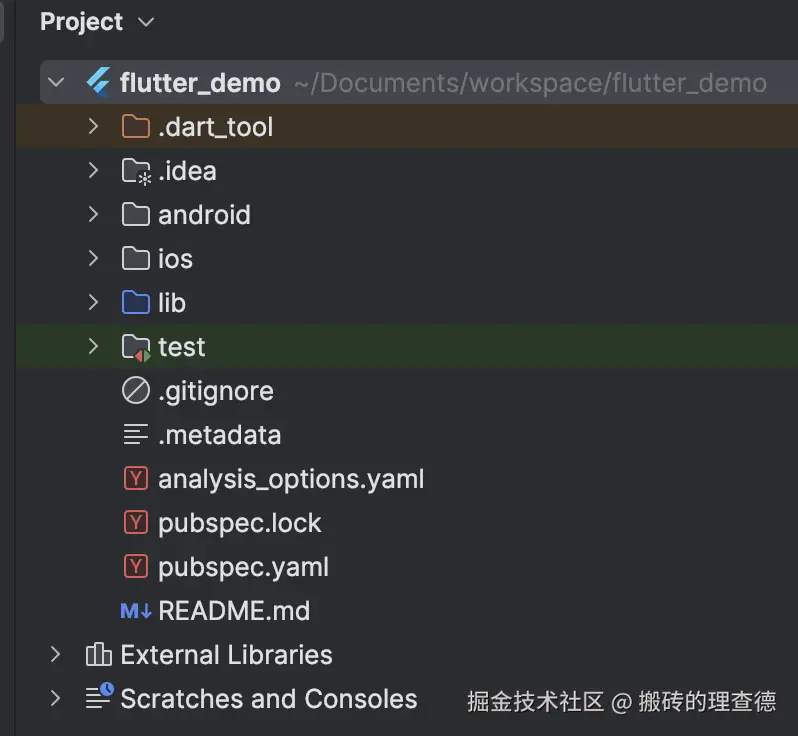Click the .idea folder icon

[135, 171]
